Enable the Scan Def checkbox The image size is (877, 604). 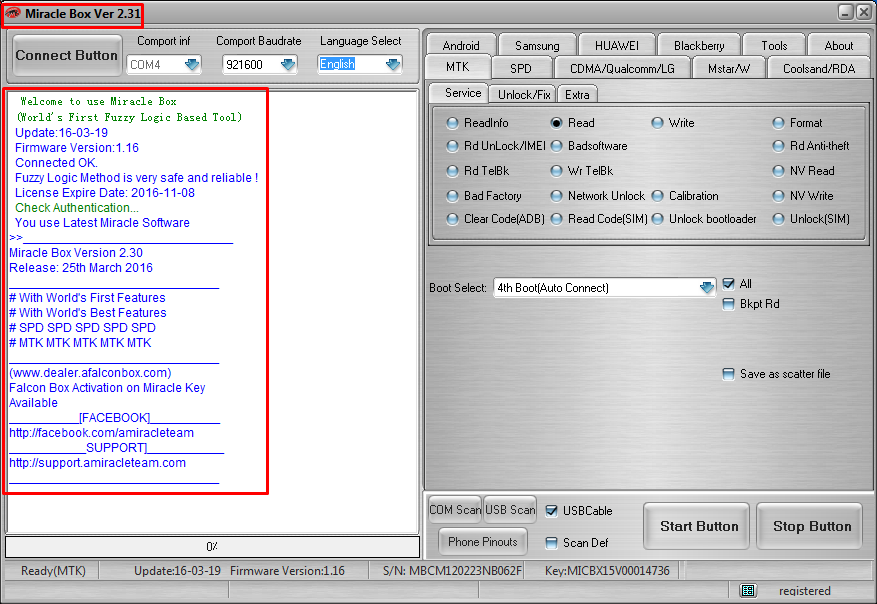click(x=551, y=543)
